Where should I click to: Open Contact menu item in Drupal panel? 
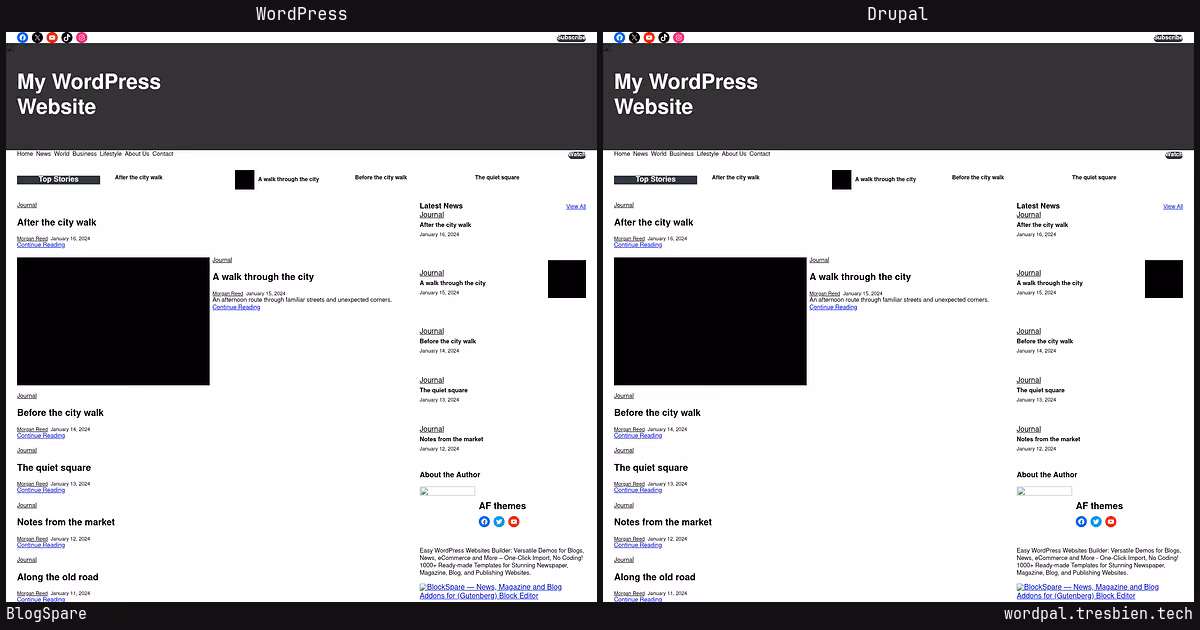(760, 154)
